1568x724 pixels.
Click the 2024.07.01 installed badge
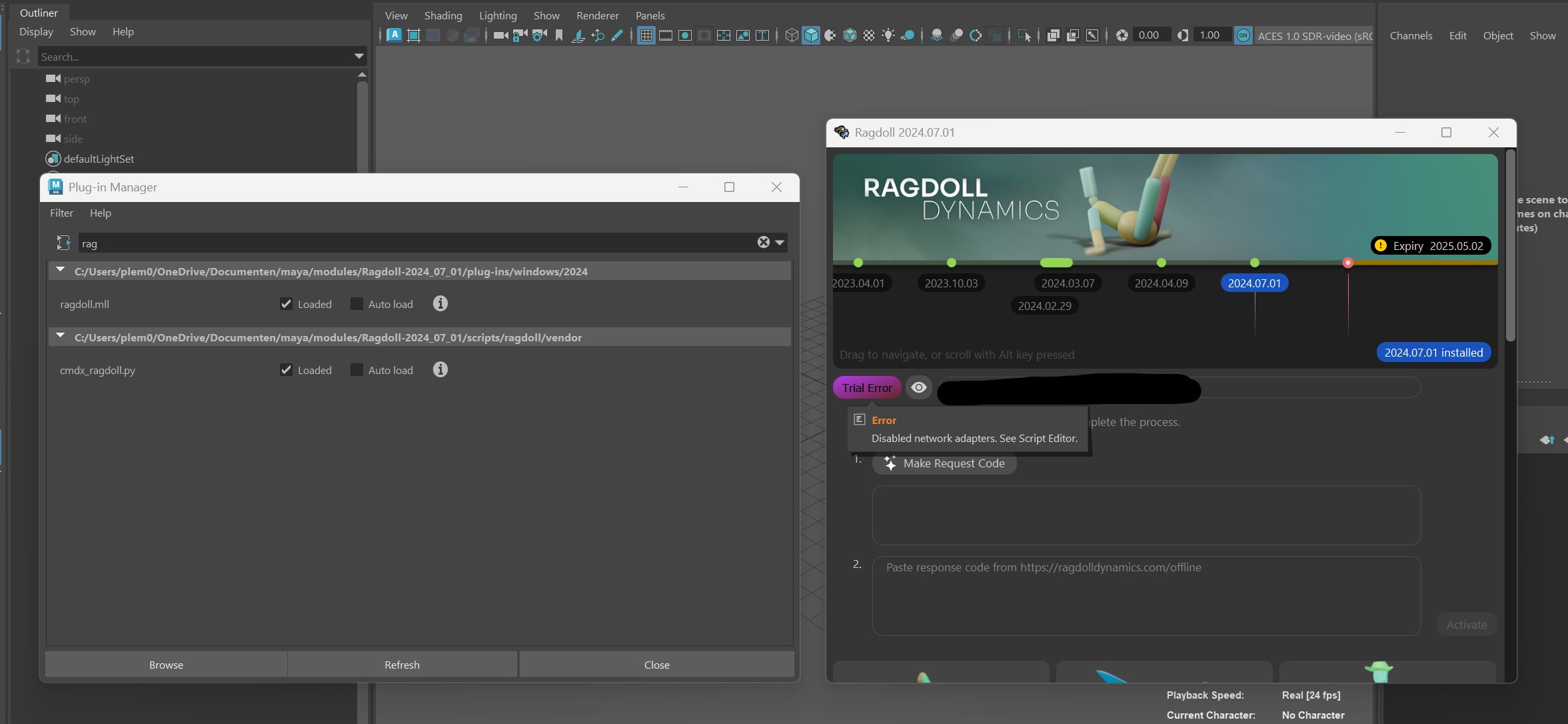(1433, 353)
